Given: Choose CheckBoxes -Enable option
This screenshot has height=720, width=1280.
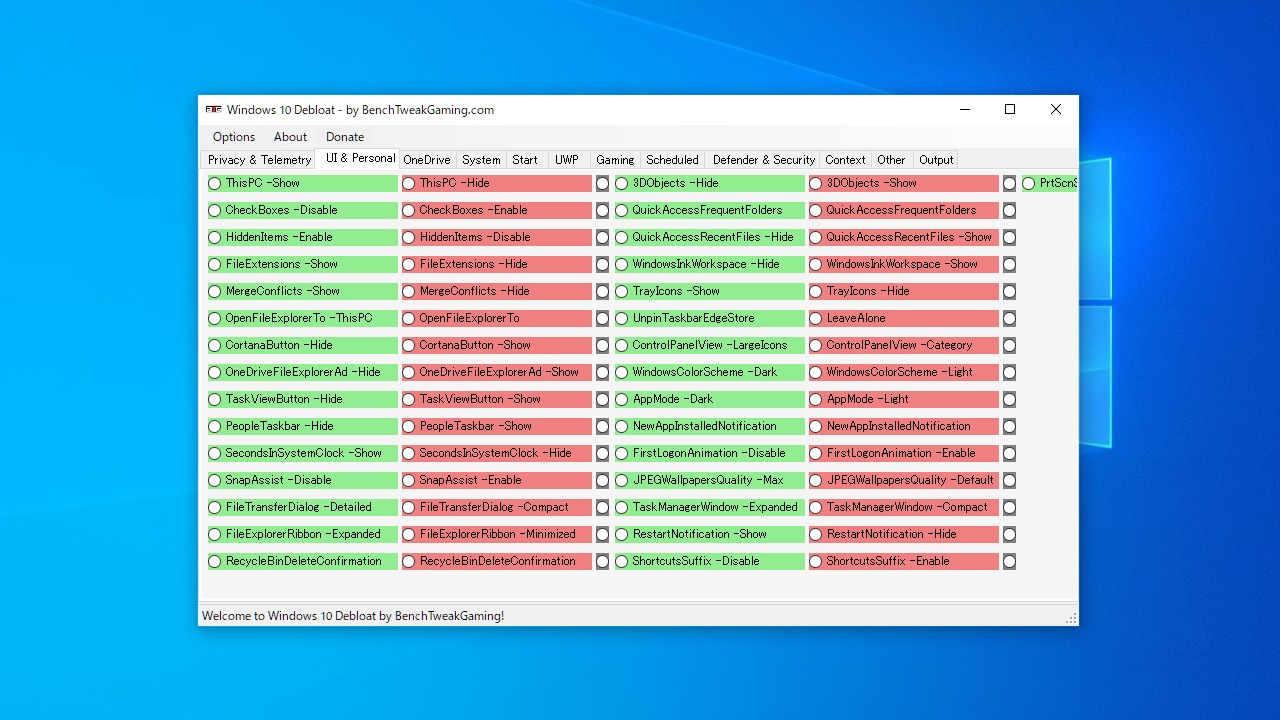Looking at the screenshot, I should coord(496,211).
